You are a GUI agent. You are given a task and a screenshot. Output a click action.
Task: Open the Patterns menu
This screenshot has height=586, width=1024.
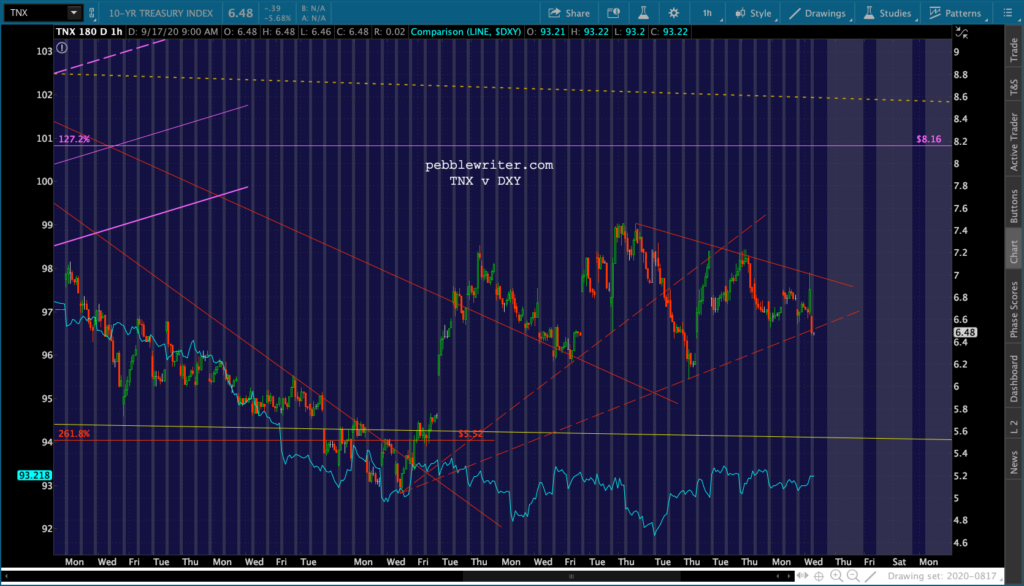[955, 13]
